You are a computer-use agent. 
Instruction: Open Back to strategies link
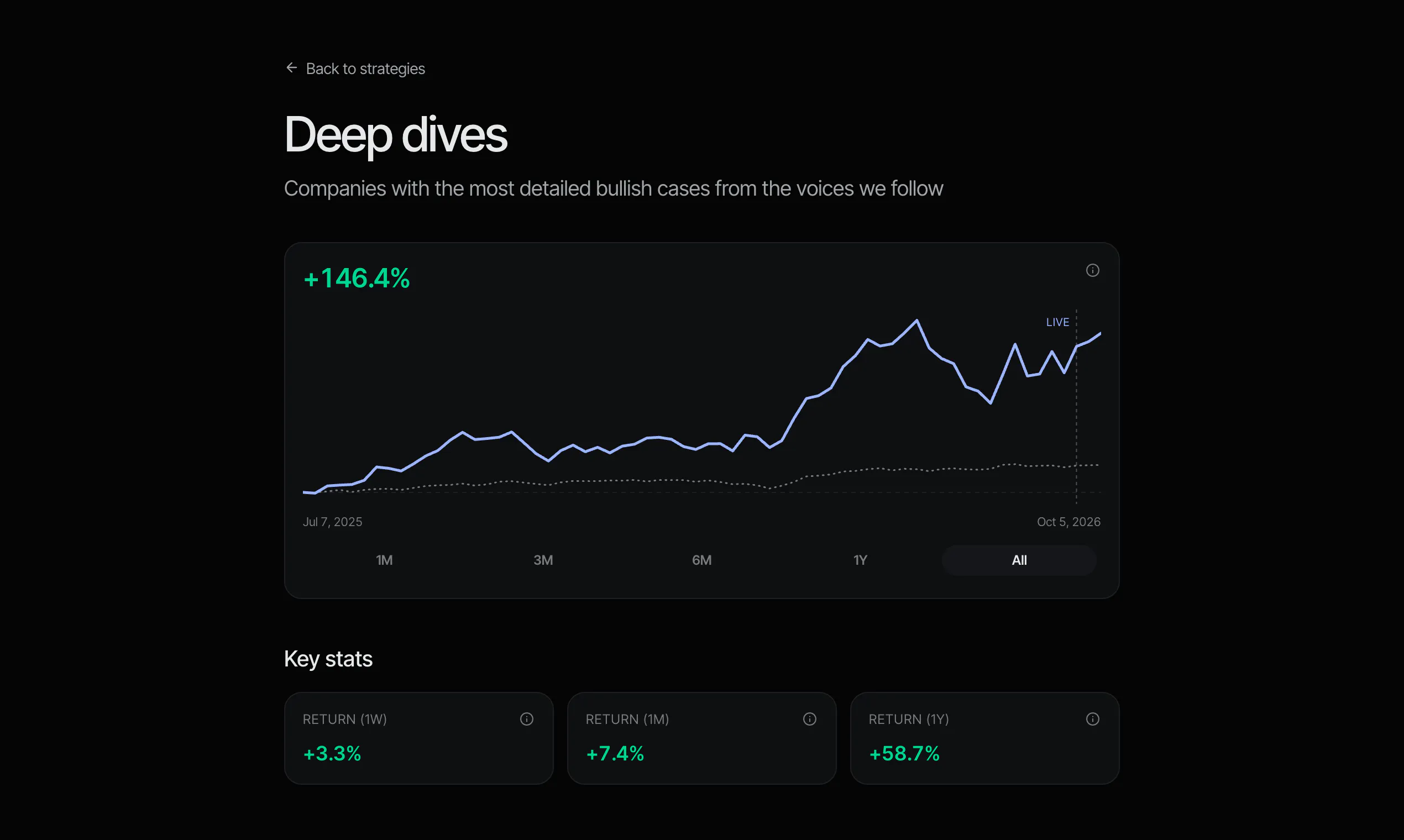pos(355,69)
